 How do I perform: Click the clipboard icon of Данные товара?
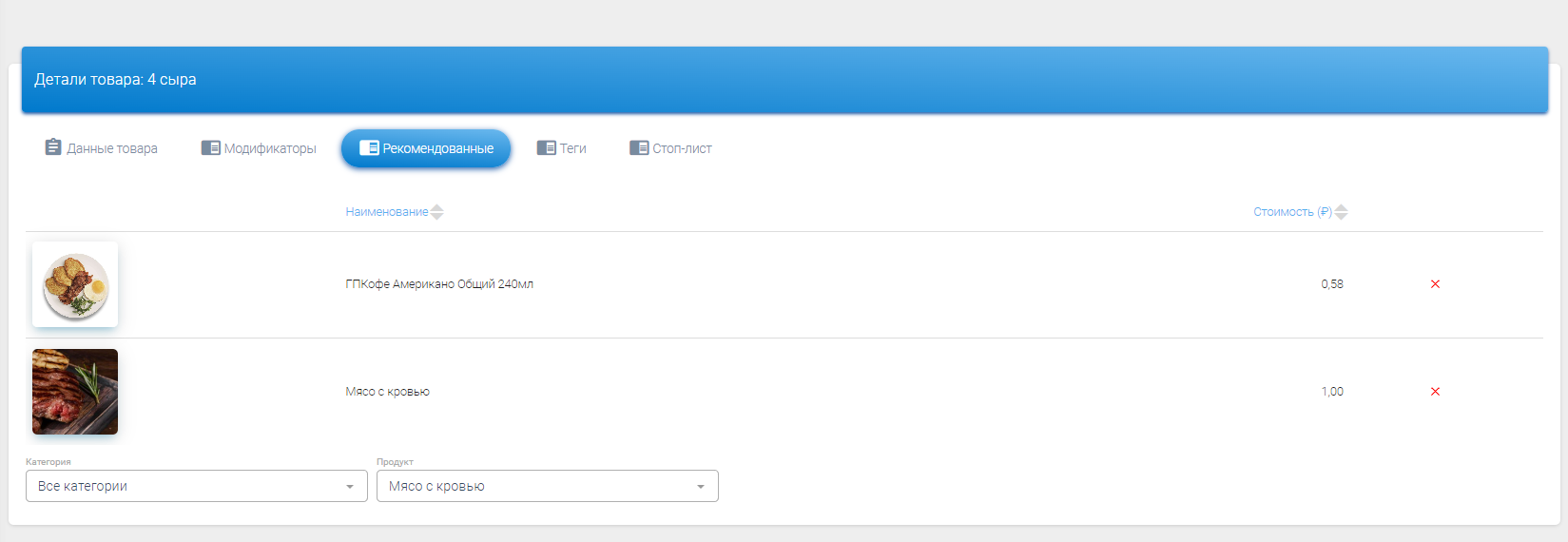pos(53,147)
